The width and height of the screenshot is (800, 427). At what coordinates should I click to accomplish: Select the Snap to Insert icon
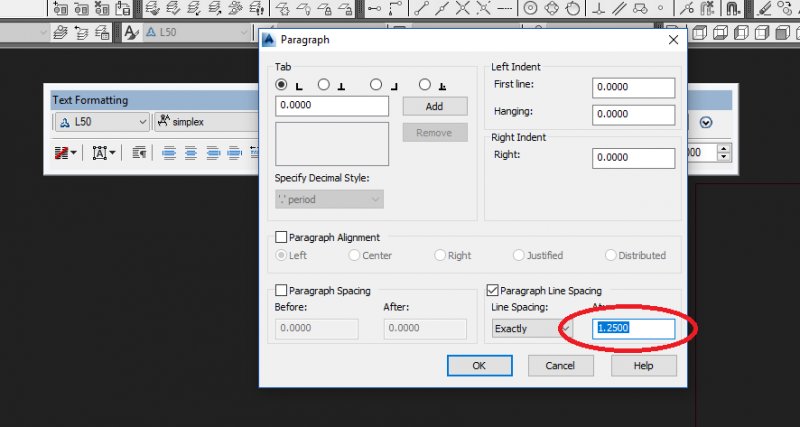pyautogui.click(x=640, y=8)
